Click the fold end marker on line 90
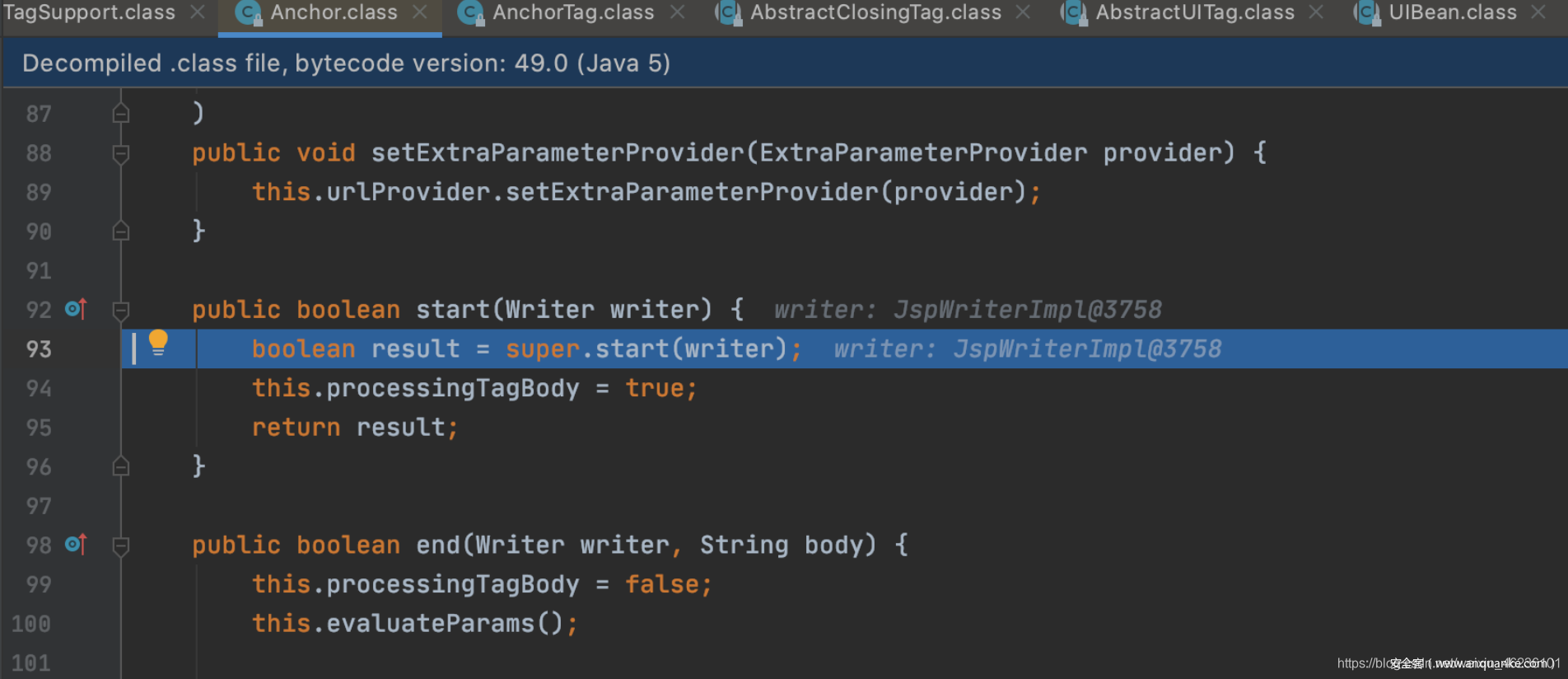Screen dimensions: 1568x679 click(x=121, y=231)
